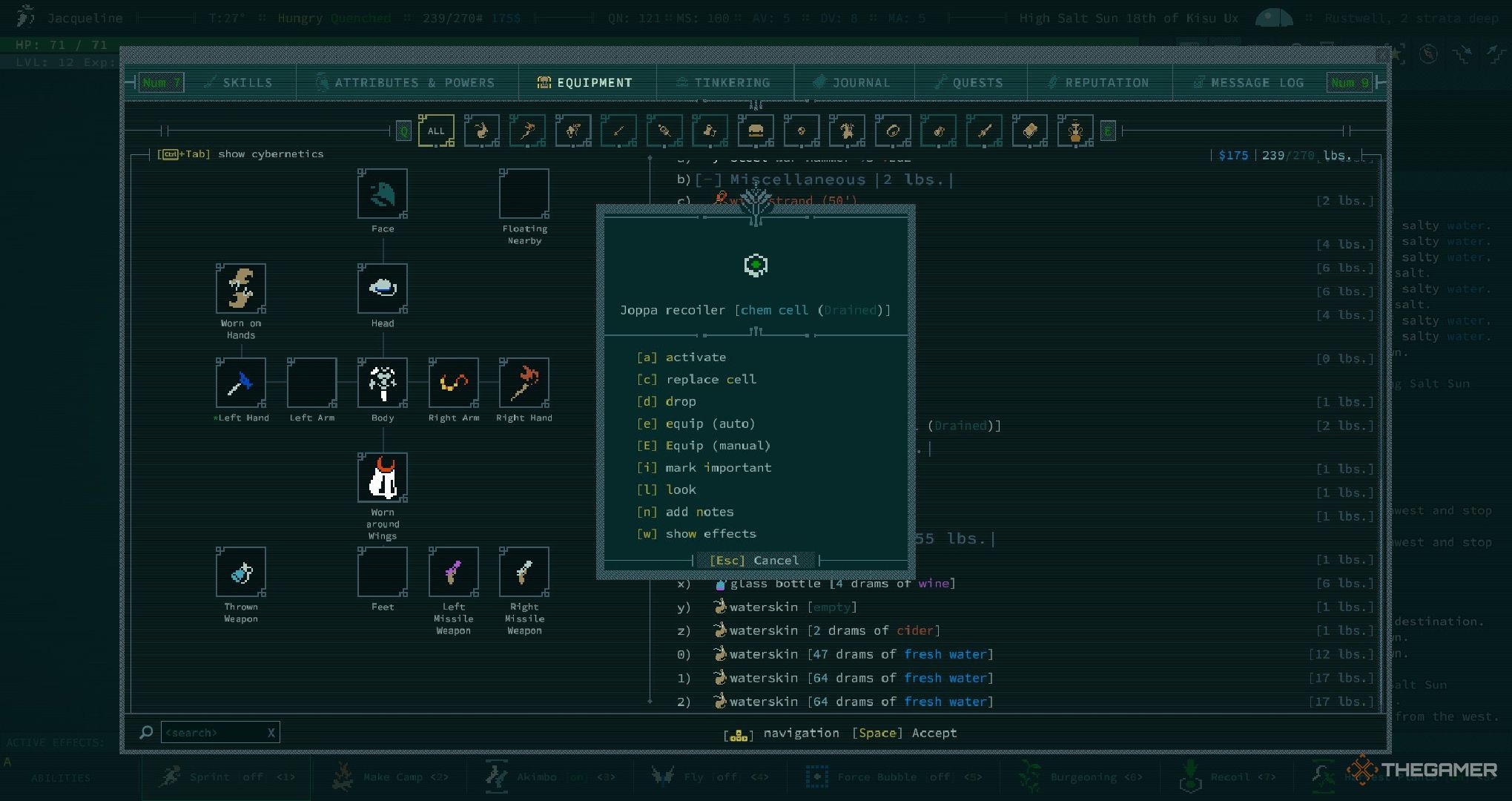Cancel the recoiler popup with Esc button
1512x801 pixels.
click(x=755, y=560)
